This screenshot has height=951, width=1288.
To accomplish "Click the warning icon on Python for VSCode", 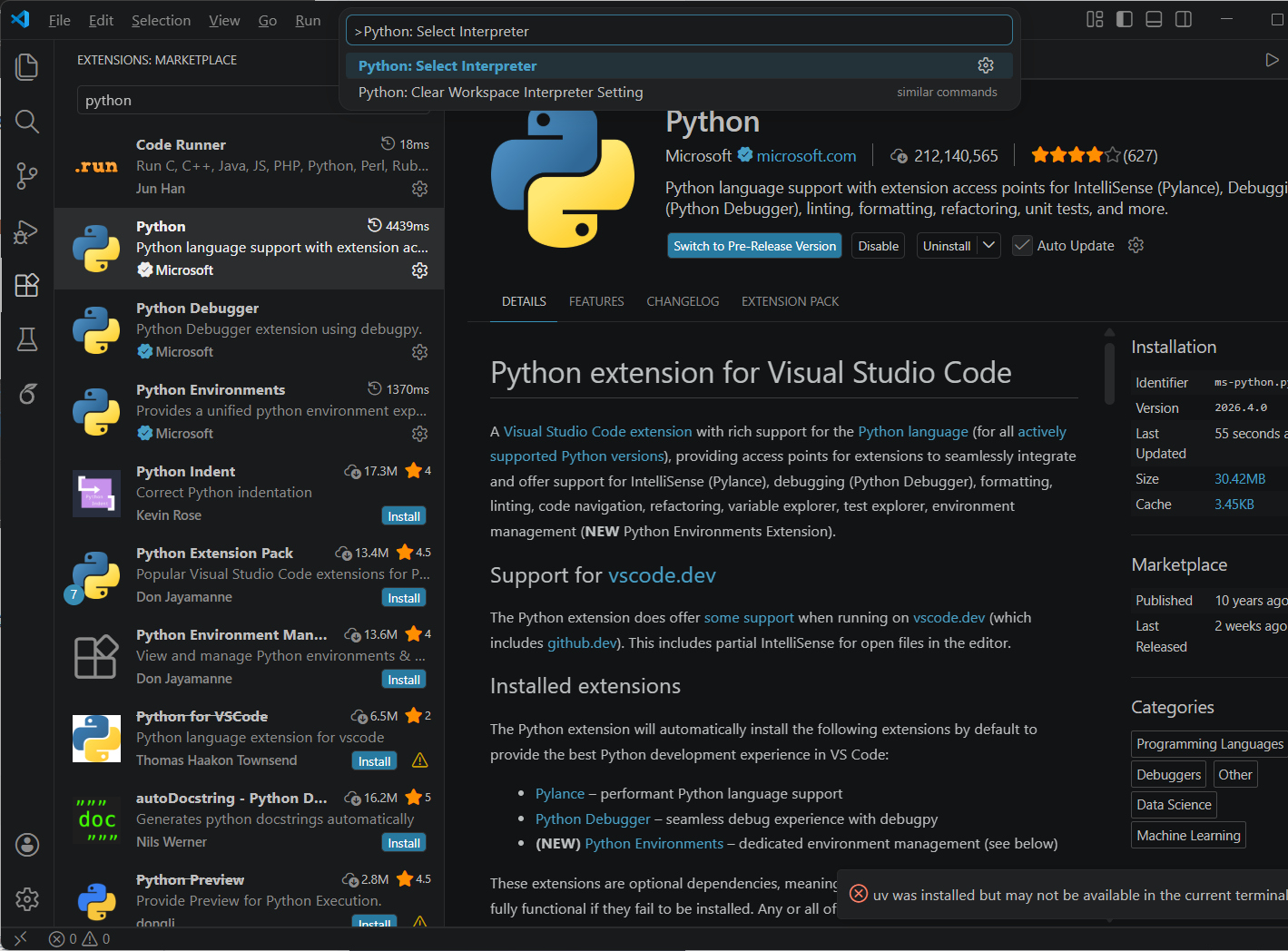I will [x=419, y=760].
